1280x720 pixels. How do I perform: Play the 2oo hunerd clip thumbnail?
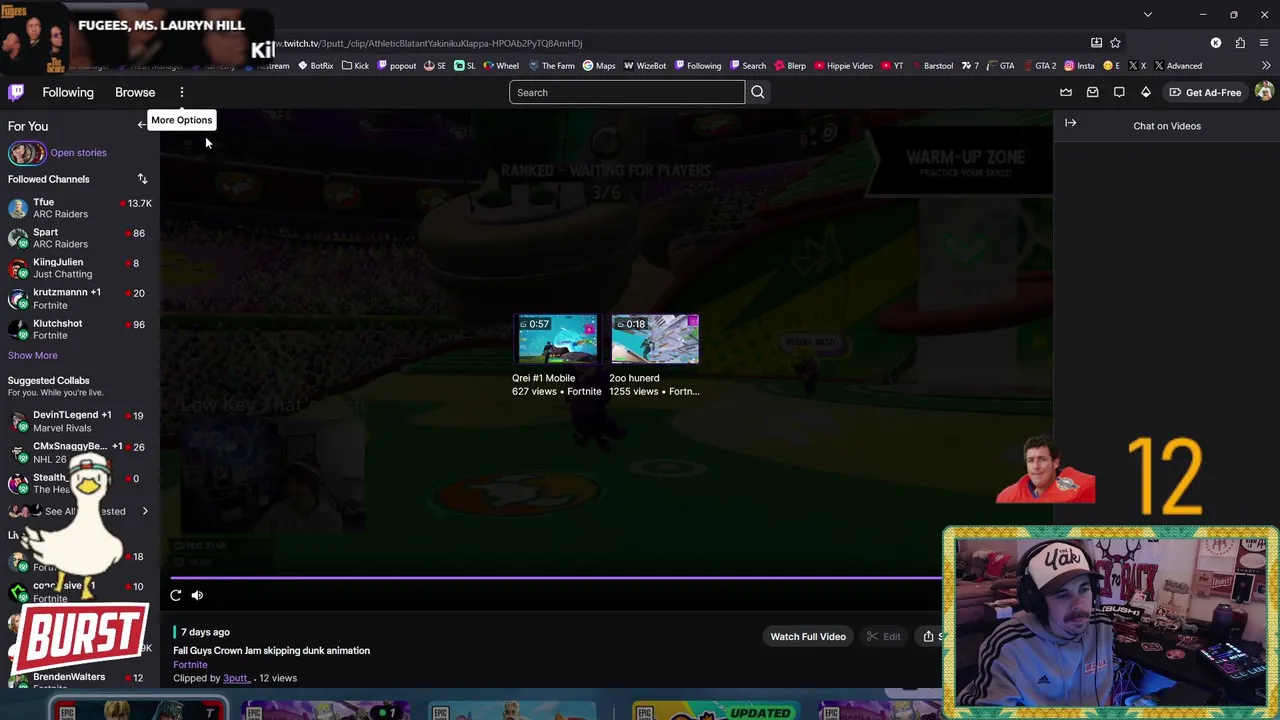(655, 340)
